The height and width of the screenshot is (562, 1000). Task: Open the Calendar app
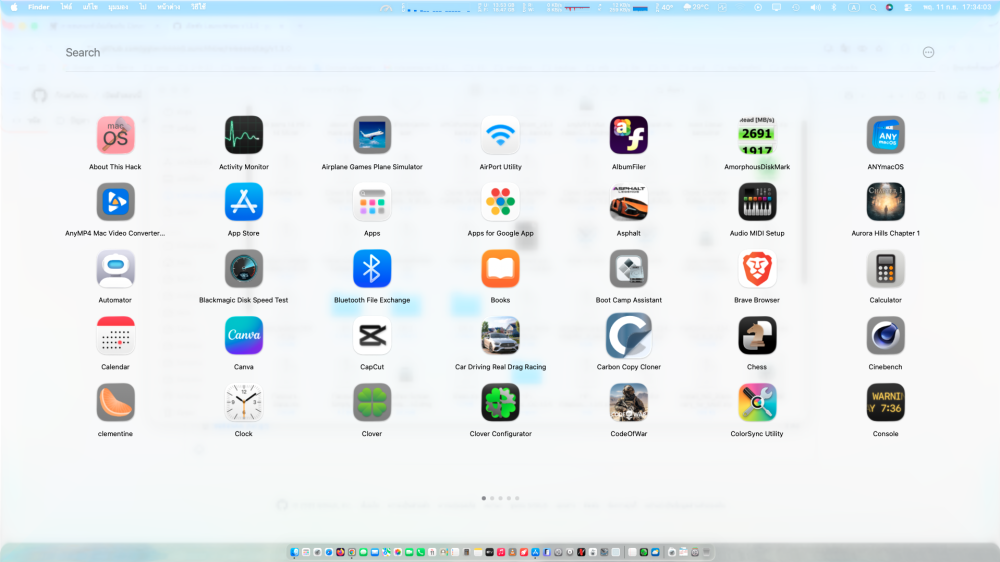coord(115,336)
